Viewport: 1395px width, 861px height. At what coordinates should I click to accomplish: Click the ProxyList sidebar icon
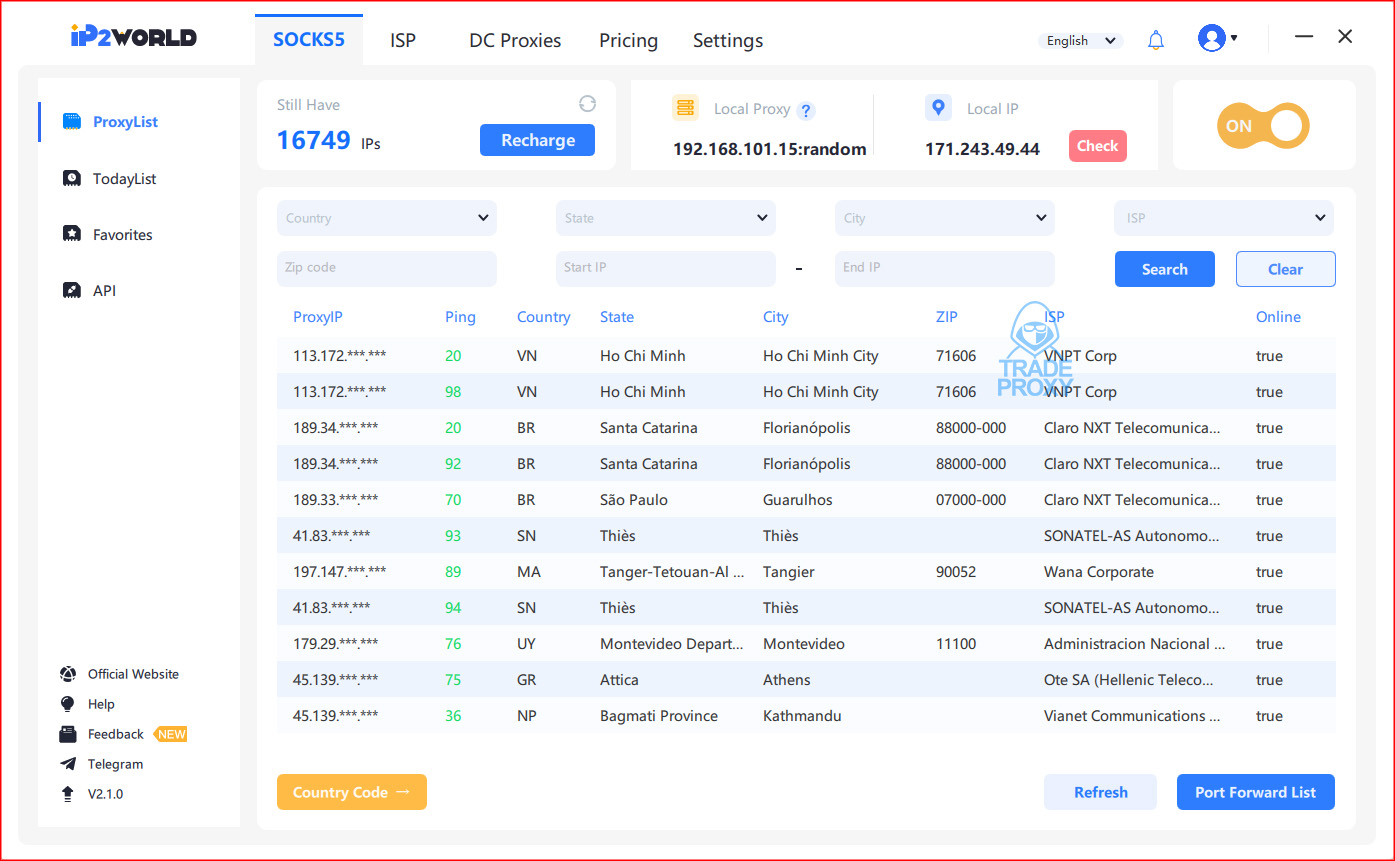pos(72,122)
